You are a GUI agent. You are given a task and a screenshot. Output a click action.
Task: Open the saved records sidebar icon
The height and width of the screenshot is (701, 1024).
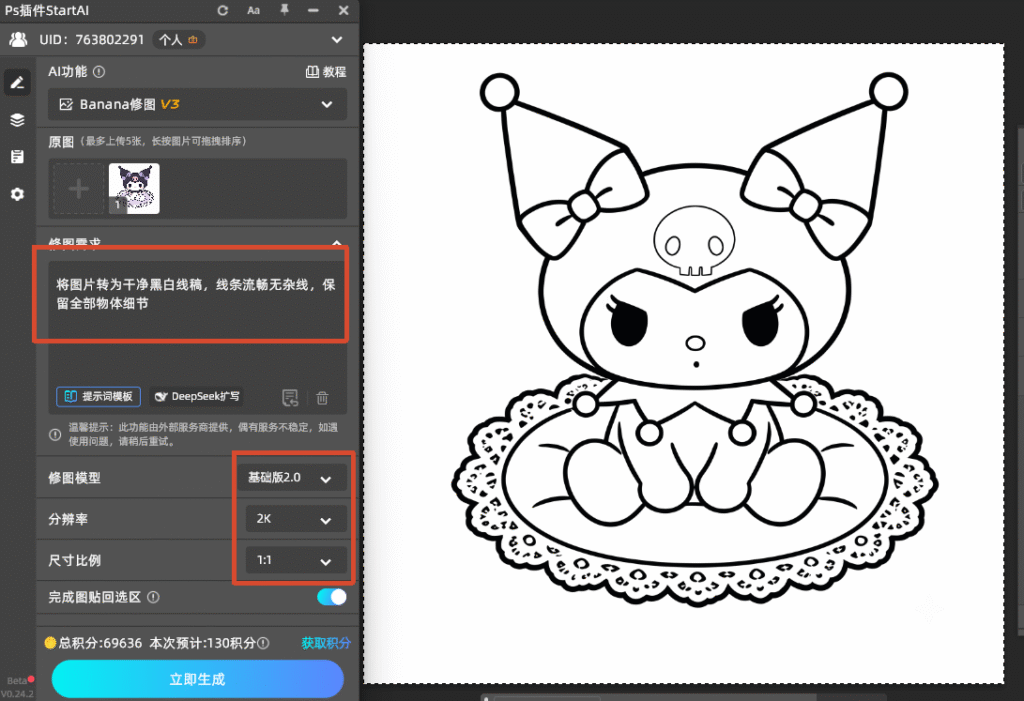[17, 157]
